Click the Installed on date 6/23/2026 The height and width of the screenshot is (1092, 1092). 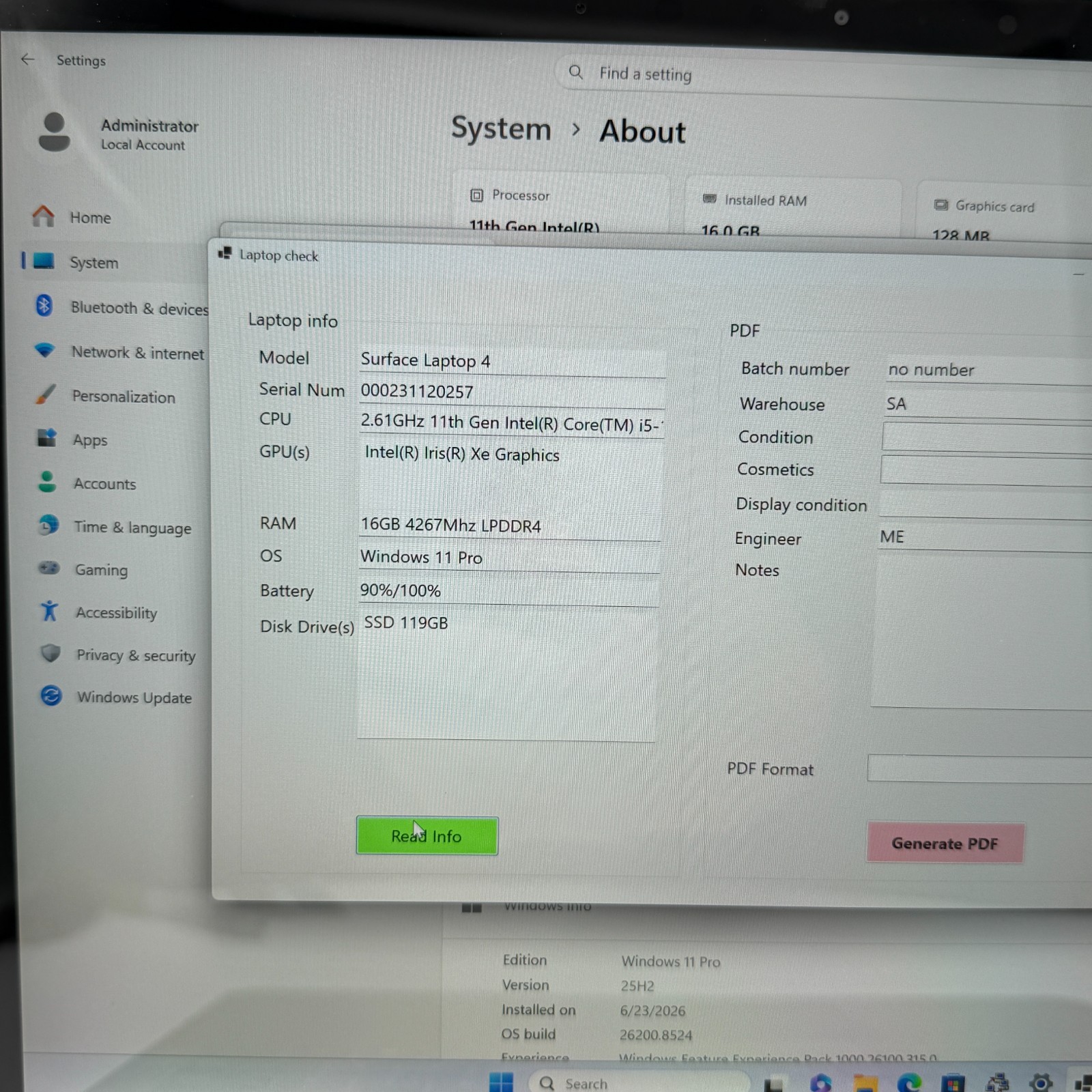coord(652,1011)
